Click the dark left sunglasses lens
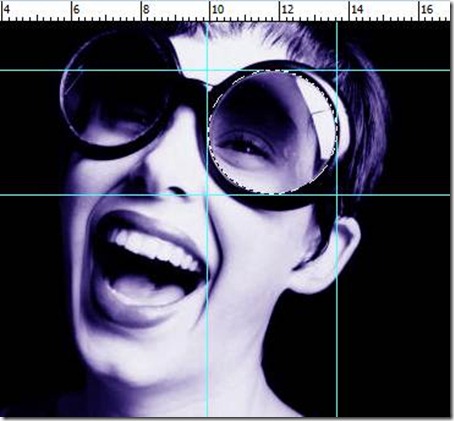 (x=118, y=92)
